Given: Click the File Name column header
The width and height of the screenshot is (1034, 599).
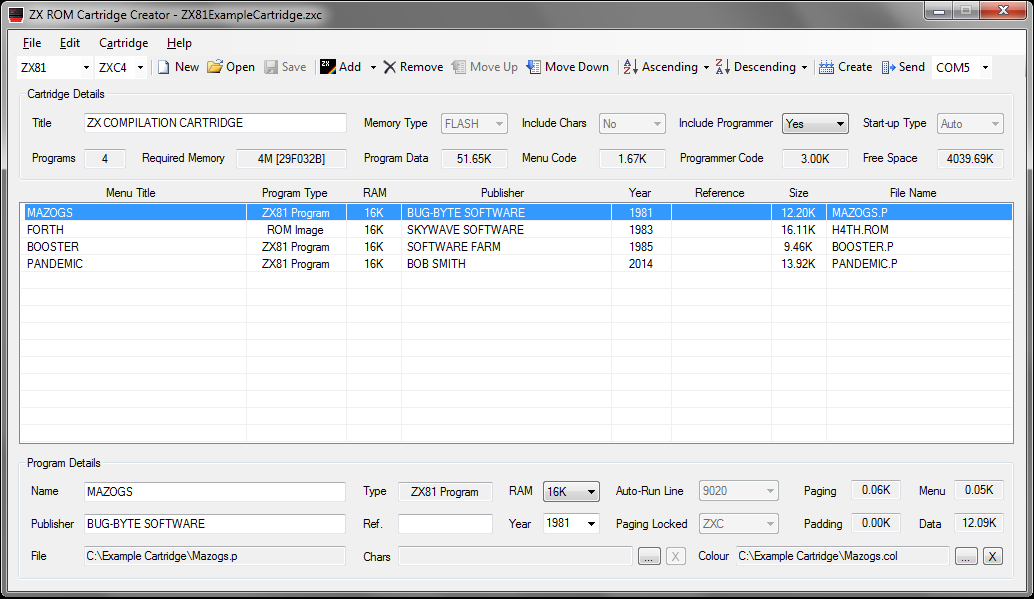Looking at the screenshot, I should pos(913,193).
